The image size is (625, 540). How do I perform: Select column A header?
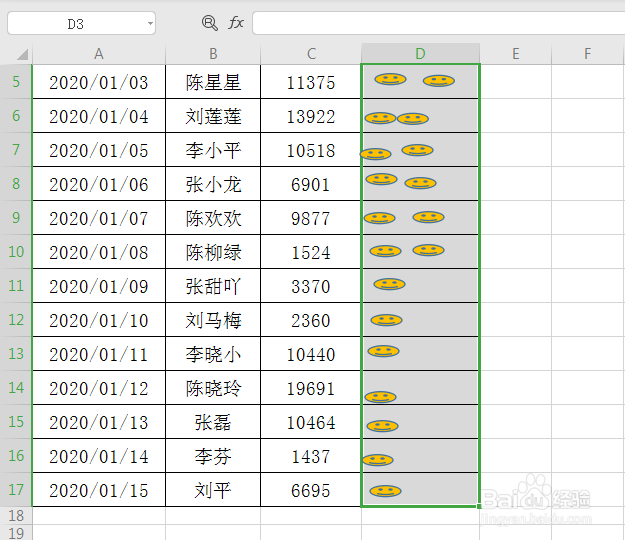[98, 54]
